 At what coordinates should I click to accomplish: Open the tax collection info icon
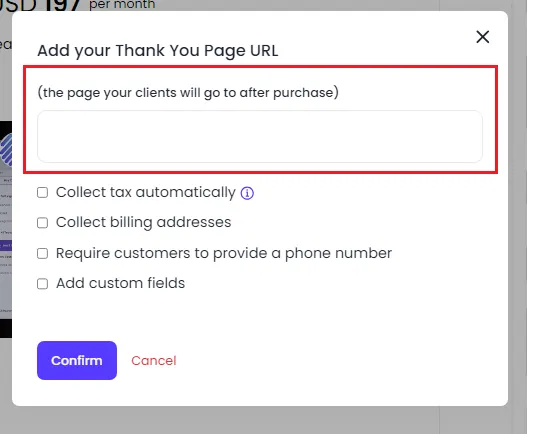(x=247, y=193)
